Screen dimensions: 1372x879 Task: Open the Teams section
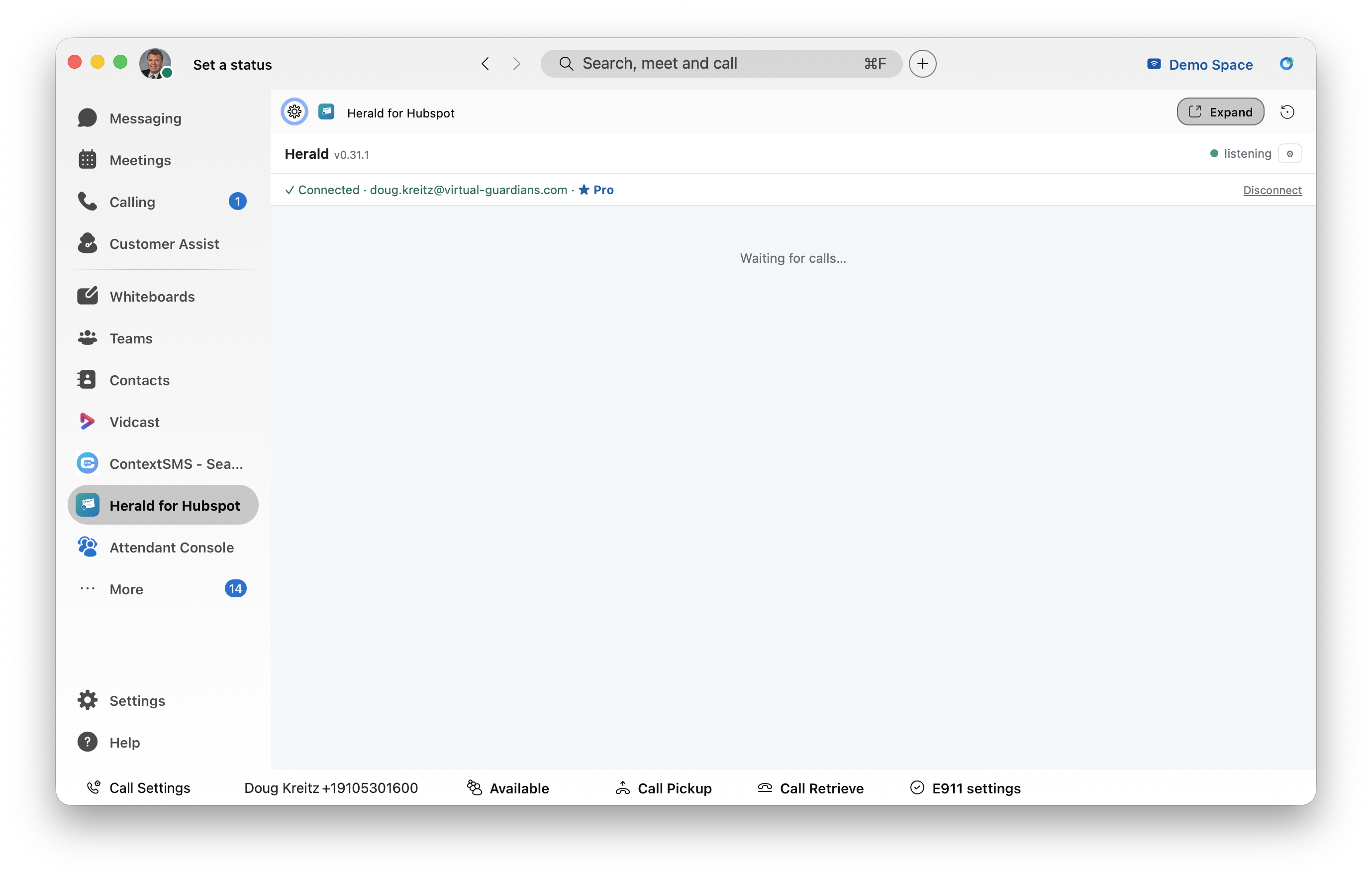163,338
